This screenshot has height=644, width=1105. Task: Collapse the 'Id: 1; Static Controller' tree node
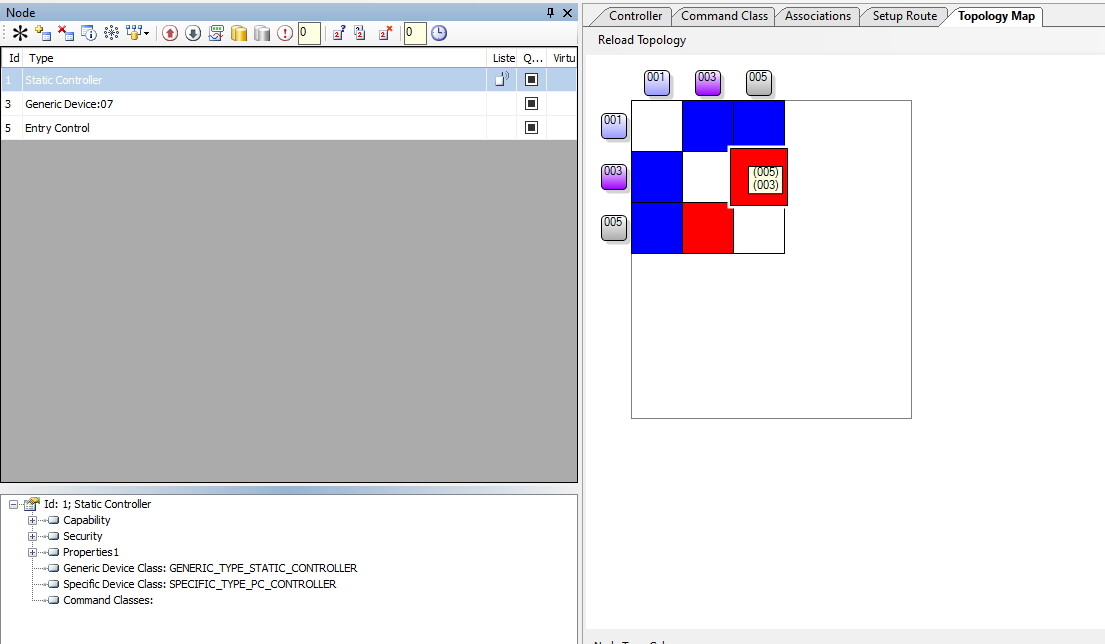pos(13,504)
